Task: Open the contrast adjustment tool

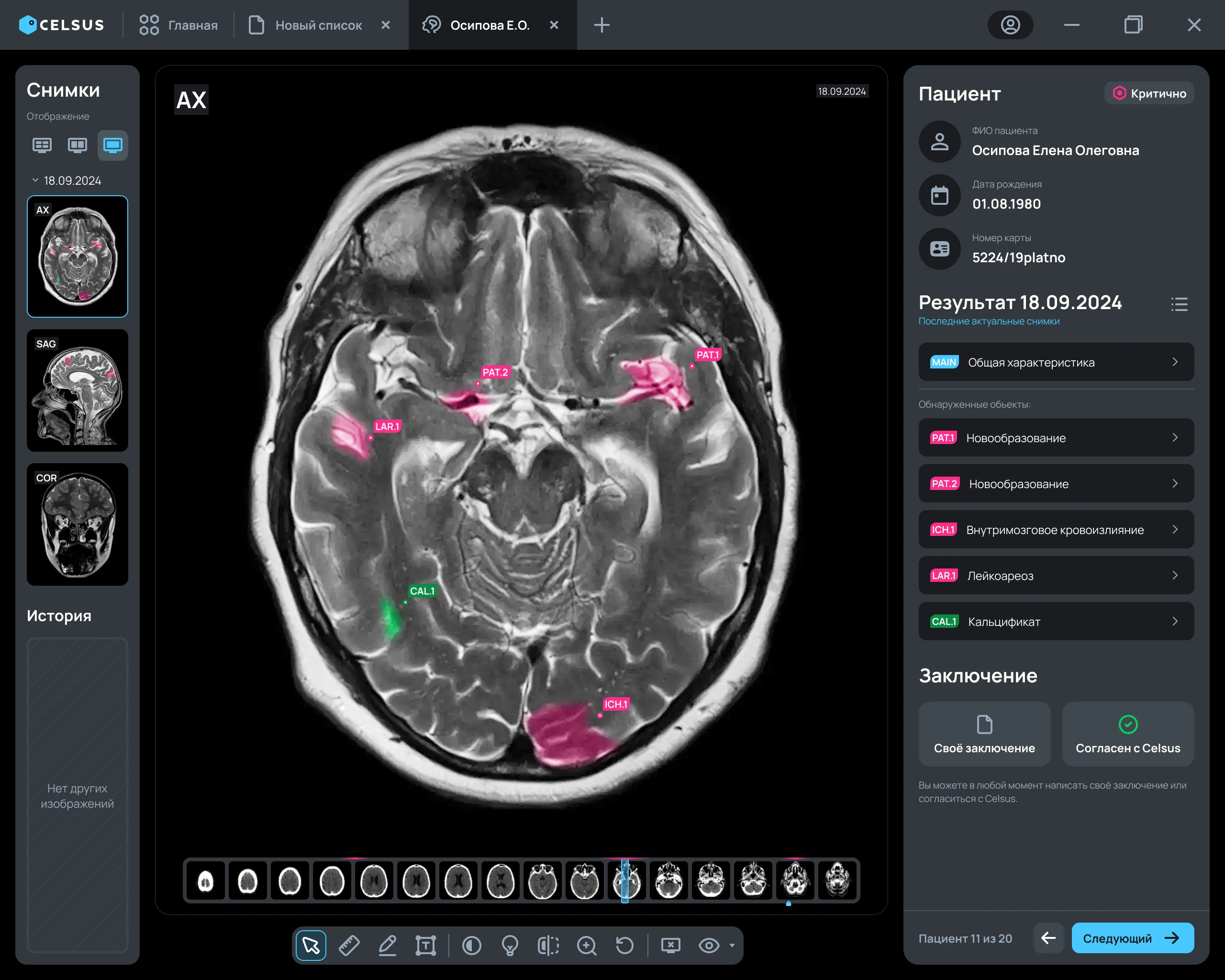Action: tap(472, 946)
